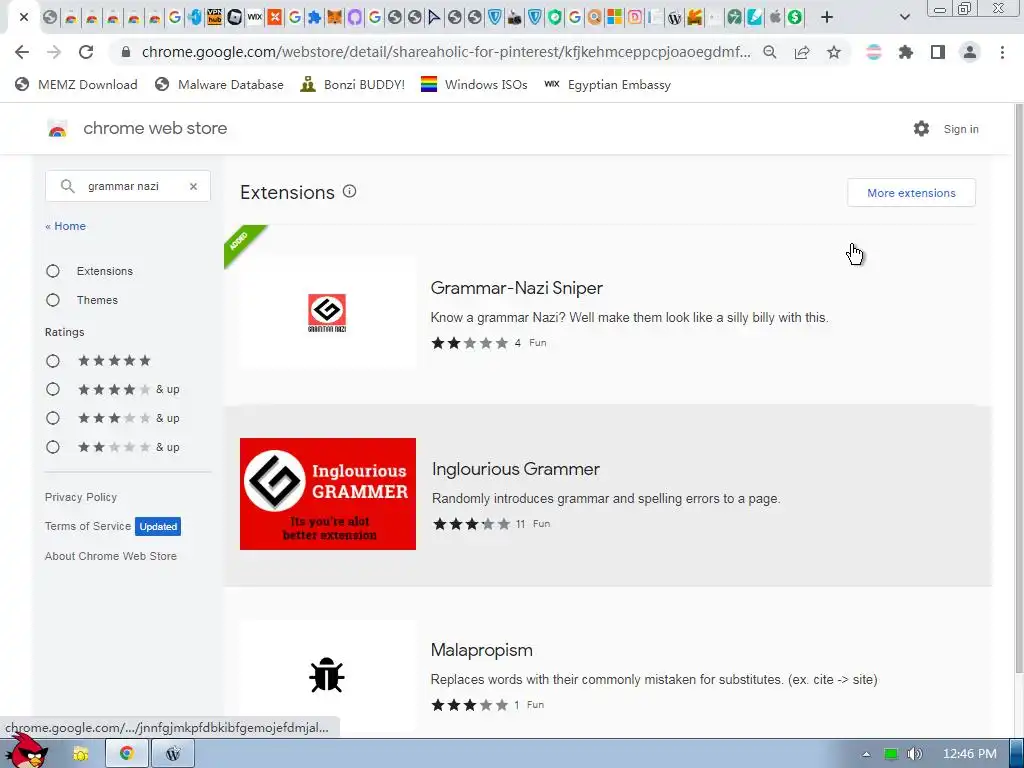Go back to previous page
Screen dimensions: 1024x768
22,52
